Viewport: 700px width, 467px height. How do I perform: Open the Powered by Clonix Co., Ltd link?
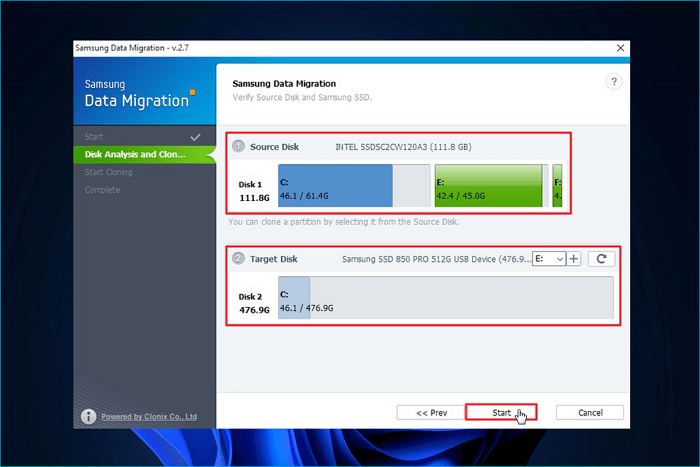click(149, 417)
